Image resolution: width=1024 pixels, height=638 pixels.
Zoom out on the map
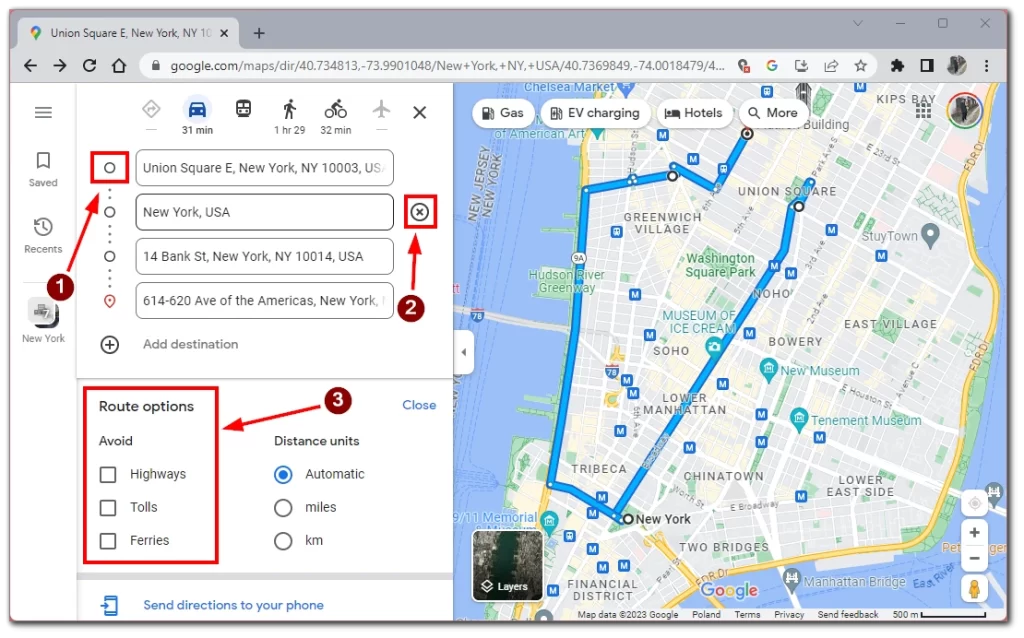pos(974,558)
